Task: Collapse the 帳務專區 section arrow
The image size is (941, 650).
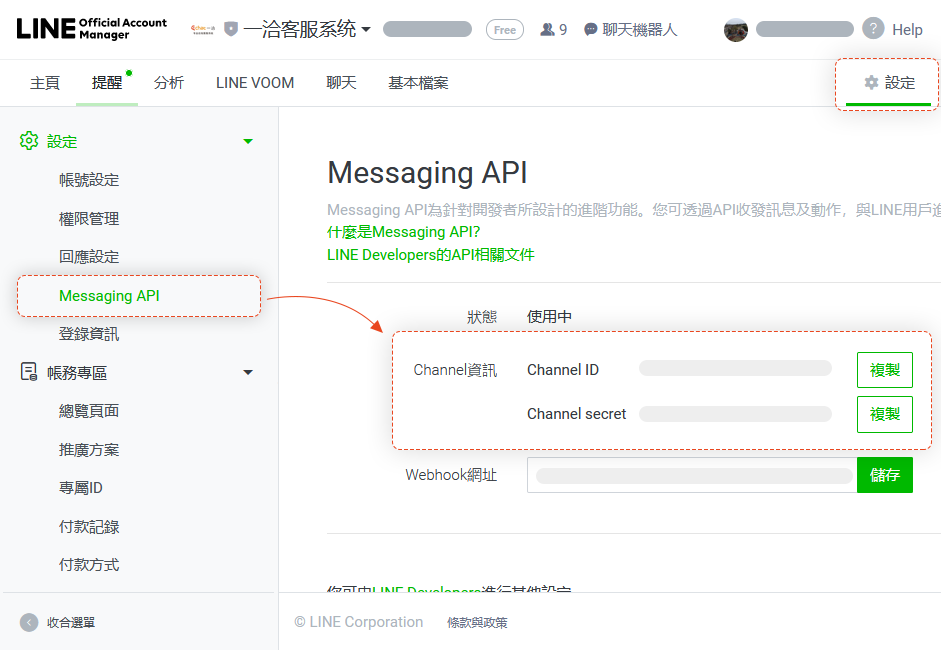Action: coord(248,373)
